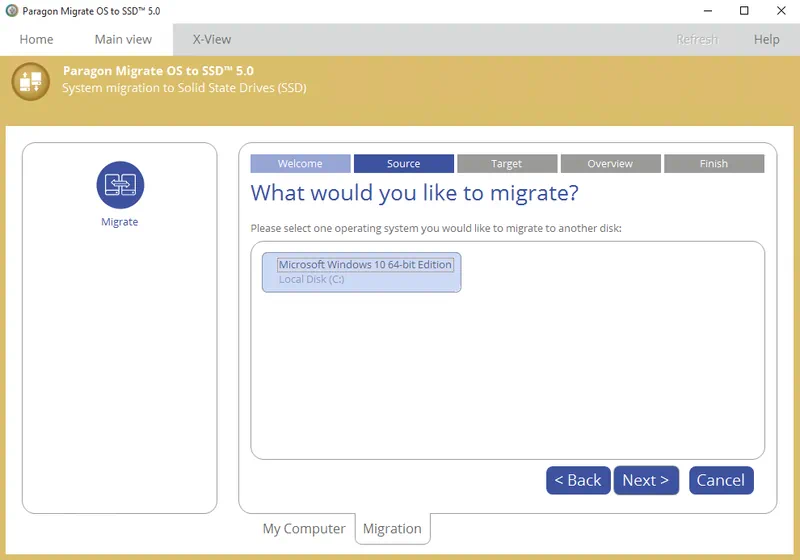Image resolution: width=800 pixels, height=560 pixels.
Task: Click the Refresh menu item
Action: [x=697, y=39]
